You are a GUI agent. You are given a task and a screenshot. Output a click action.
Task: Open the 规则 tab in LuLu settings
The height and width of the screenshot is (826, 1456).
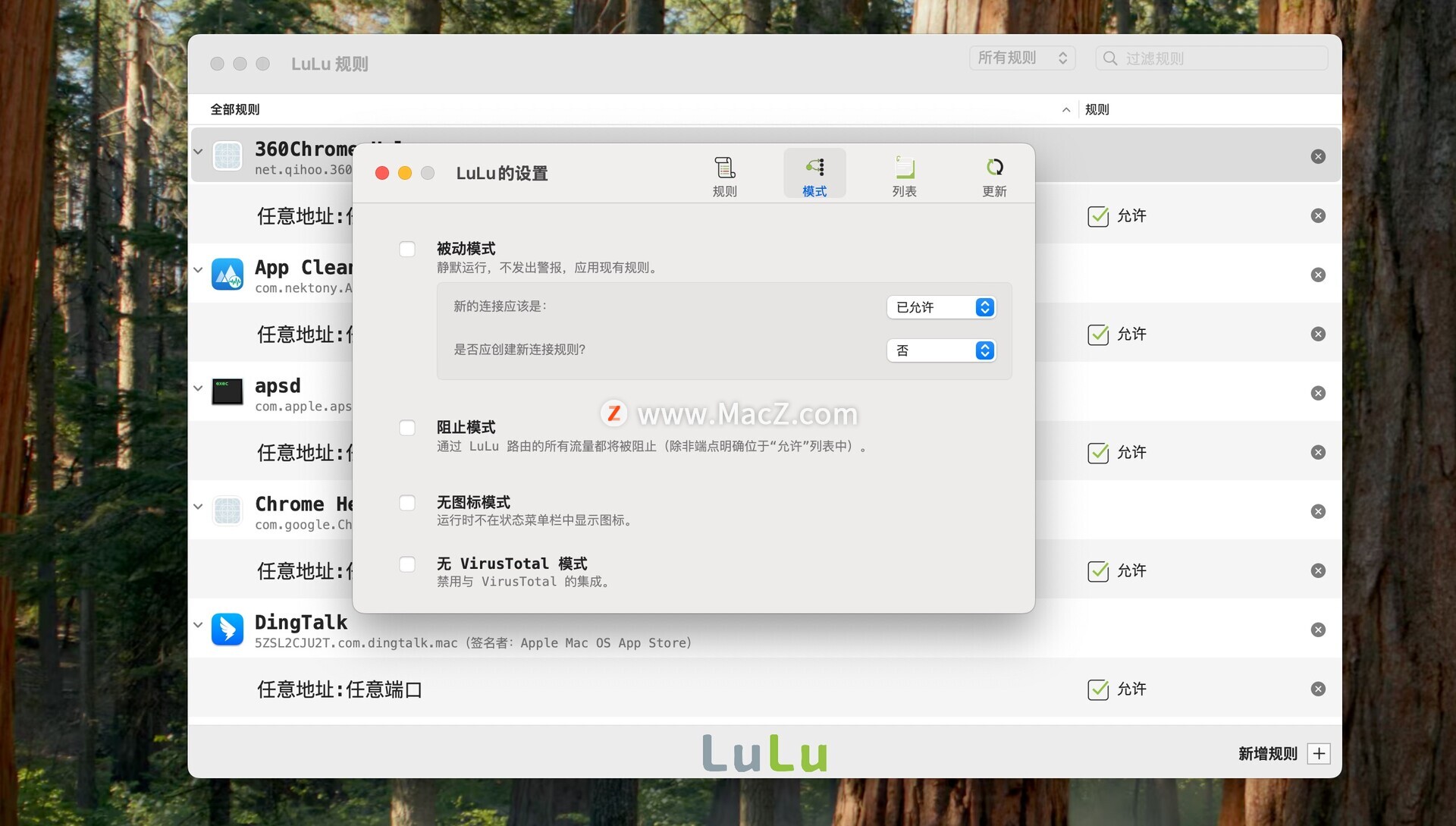(x=724, y=175)
